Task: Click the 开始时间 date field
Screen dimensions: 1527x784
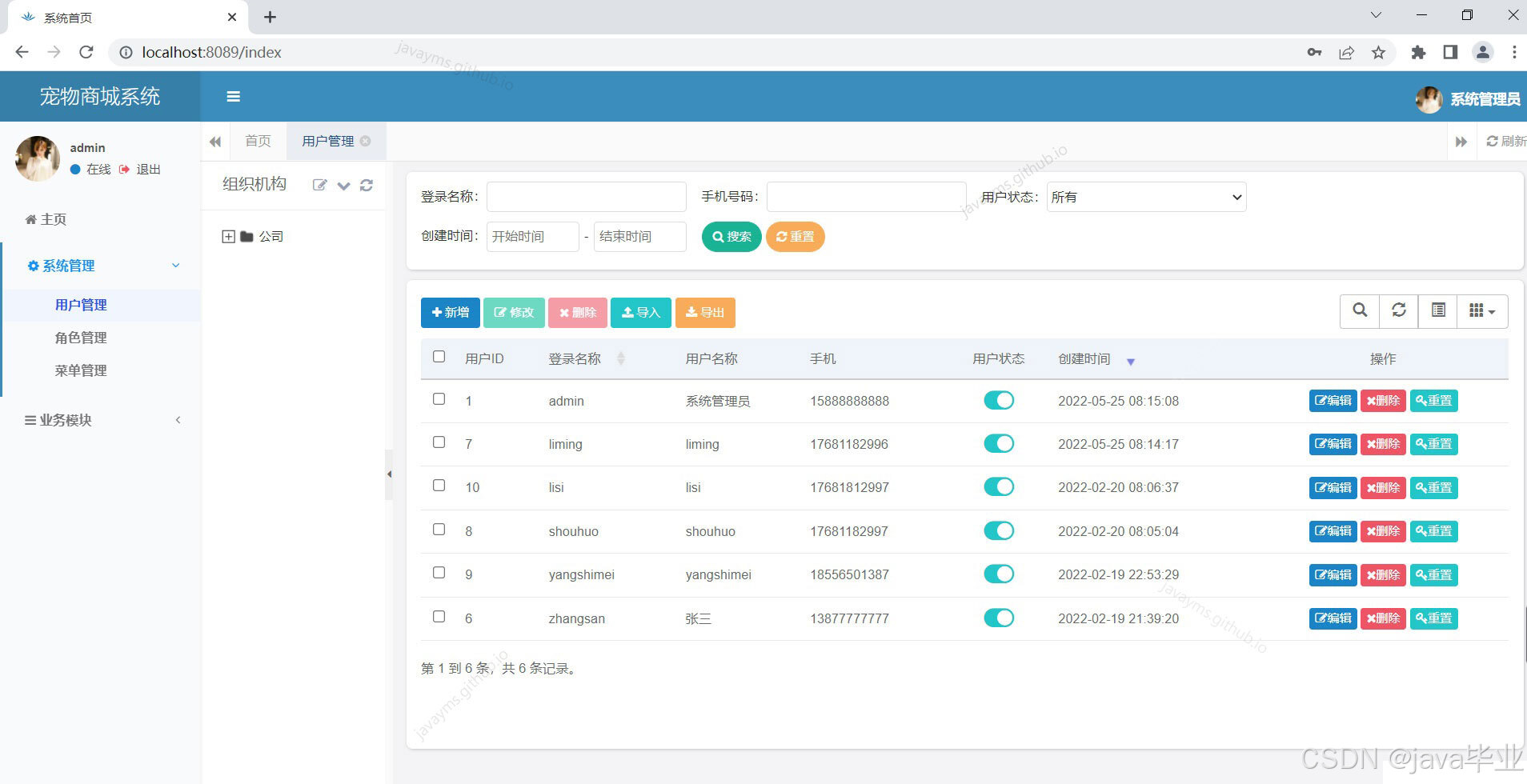Action: tap(533, 237)
